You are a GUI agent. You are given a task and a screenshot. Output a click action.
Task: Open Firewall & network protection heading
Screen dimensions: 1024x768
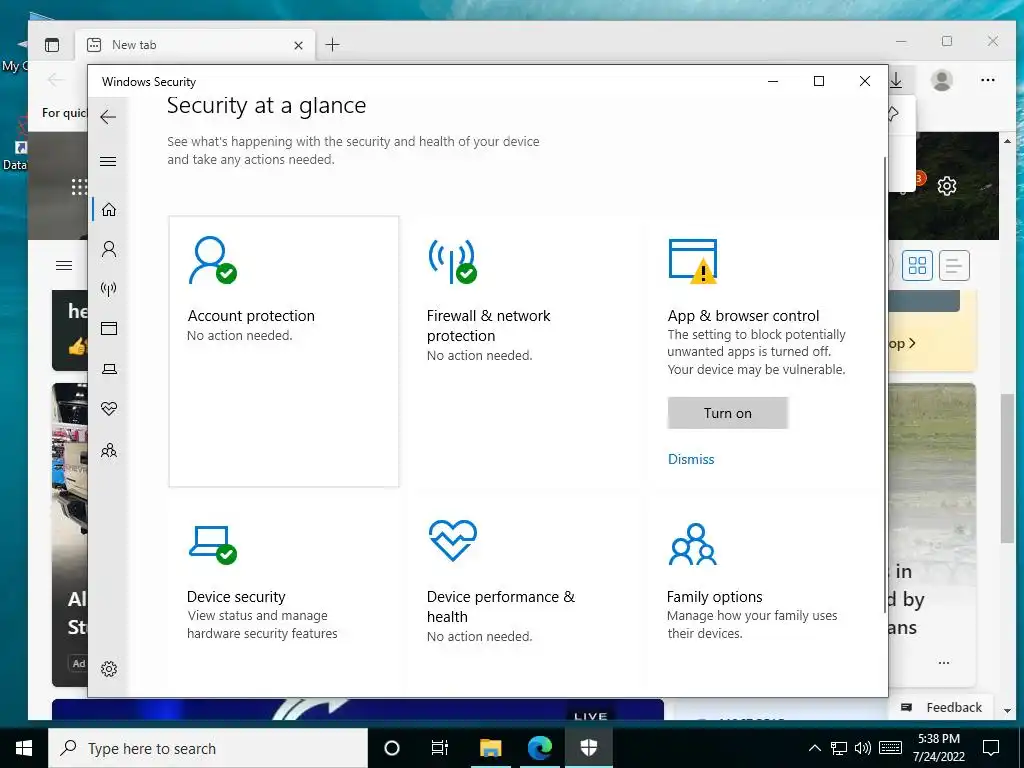tap(488, 325)
